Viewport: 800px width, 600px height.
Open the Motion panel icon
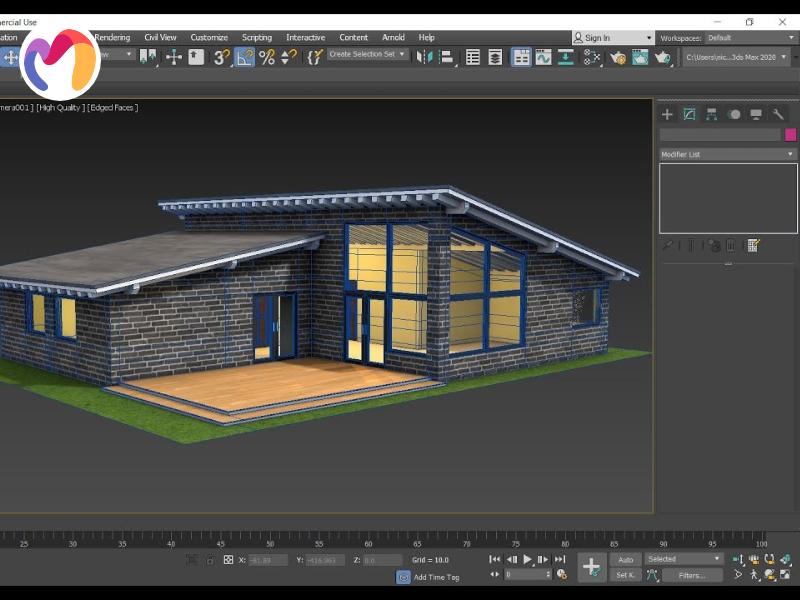pyautogui.click(x=734, y=114)
